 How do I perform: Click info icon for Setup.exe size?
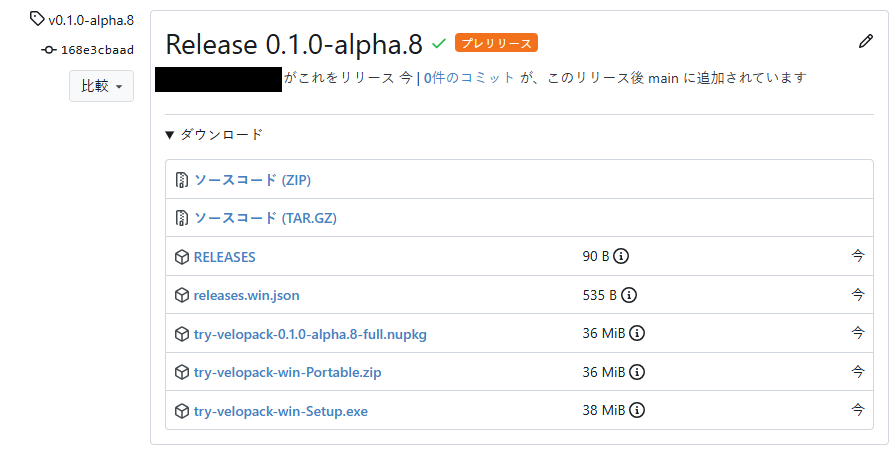pos(637,410)
